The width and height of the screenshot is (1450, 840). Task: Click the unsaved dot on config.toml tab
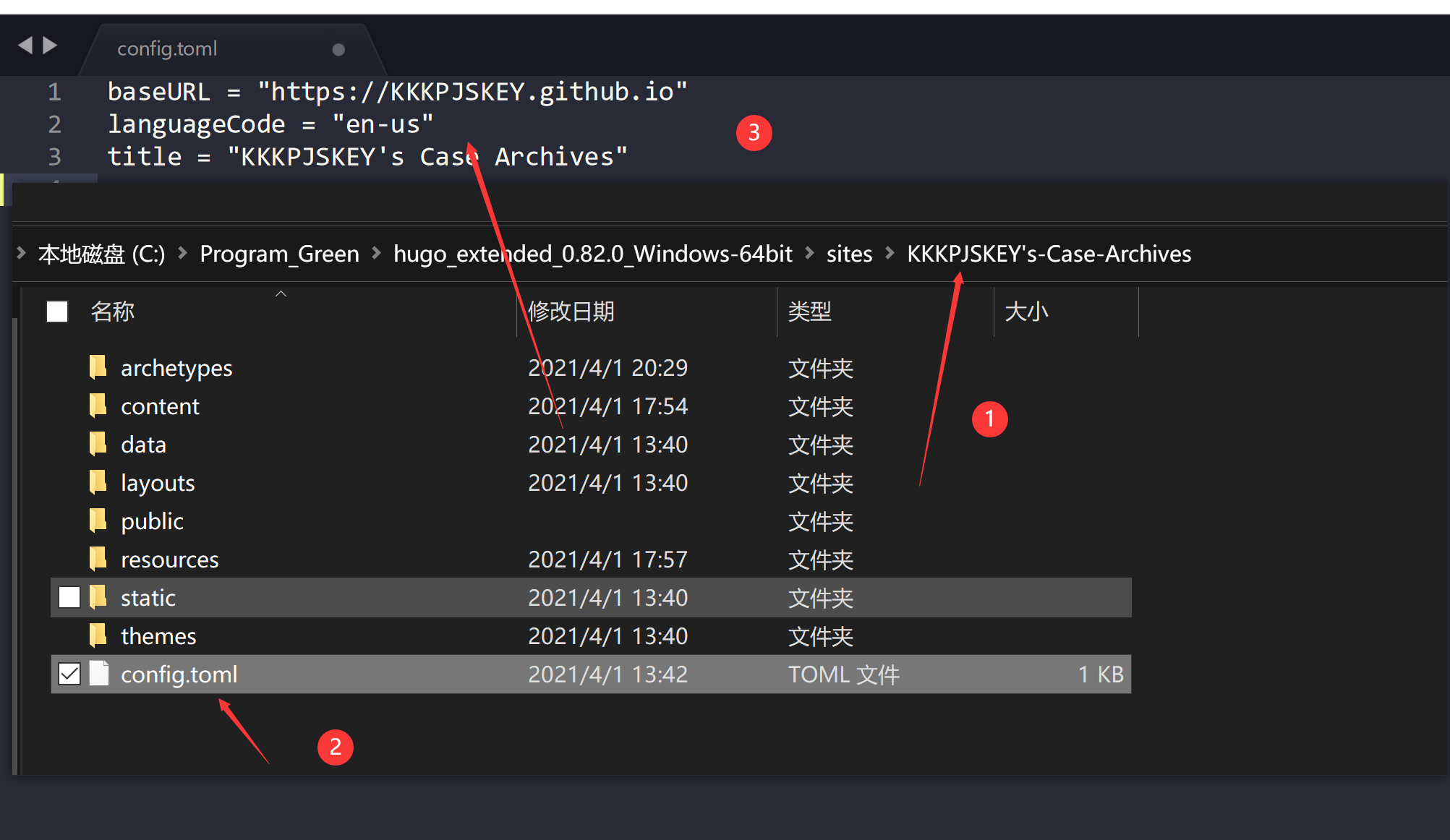338,49
